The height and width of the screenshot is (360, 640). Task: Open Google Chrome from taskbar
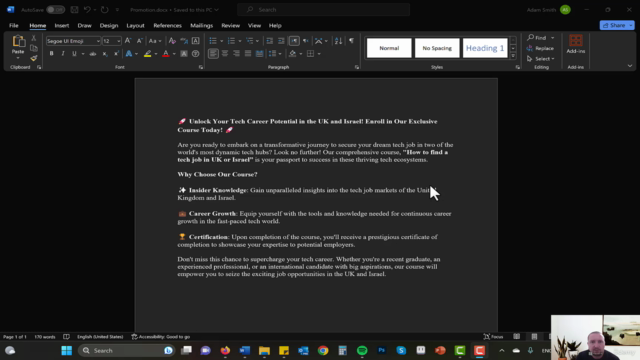(323, 350)
